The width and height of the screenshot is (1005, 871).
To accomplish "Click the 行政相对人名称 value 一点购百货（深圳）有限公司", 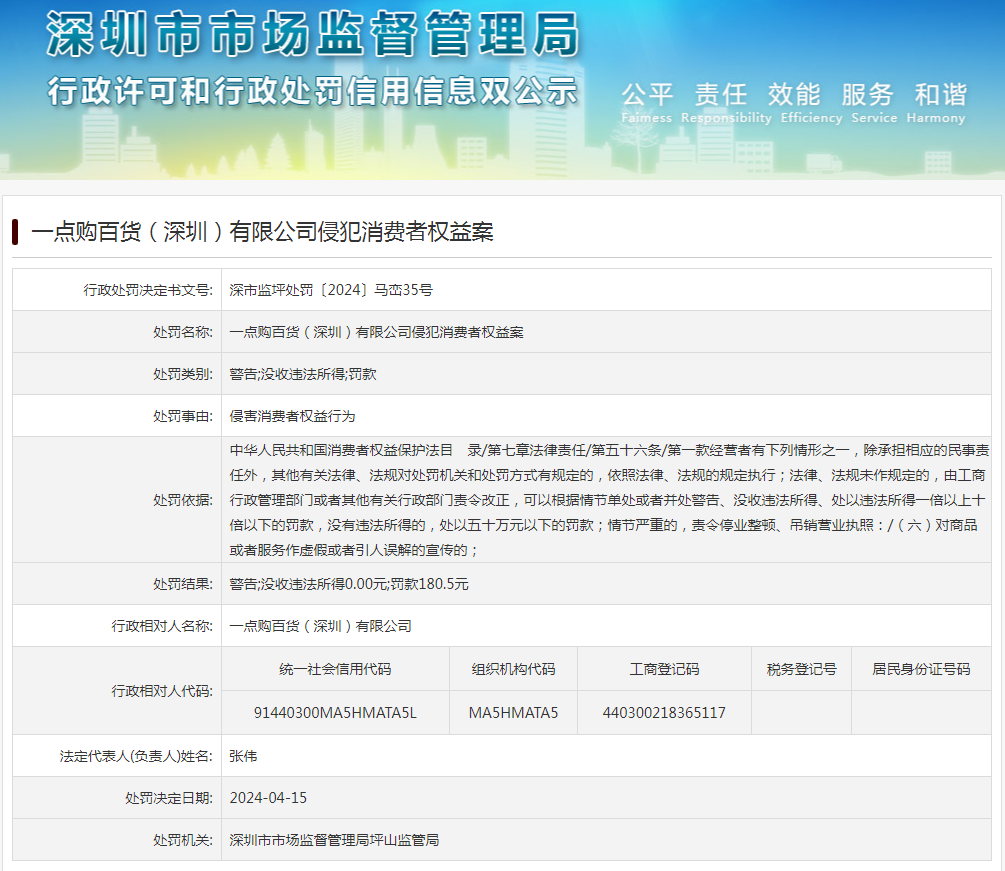I will click(x=320, y=626).
